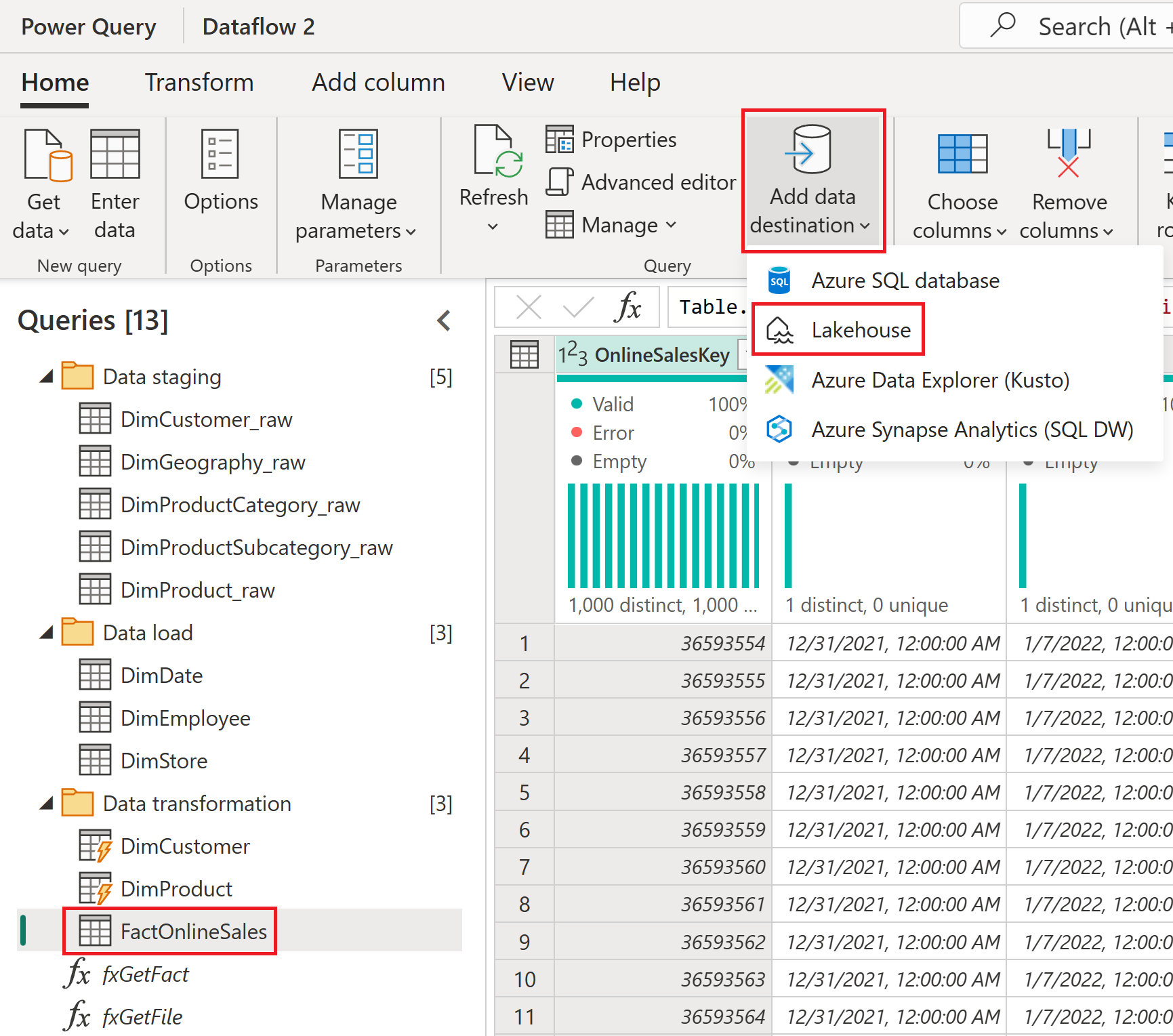1173x1036 pixels.
Task: Open the Advanced editor
Action: [641, 182]
